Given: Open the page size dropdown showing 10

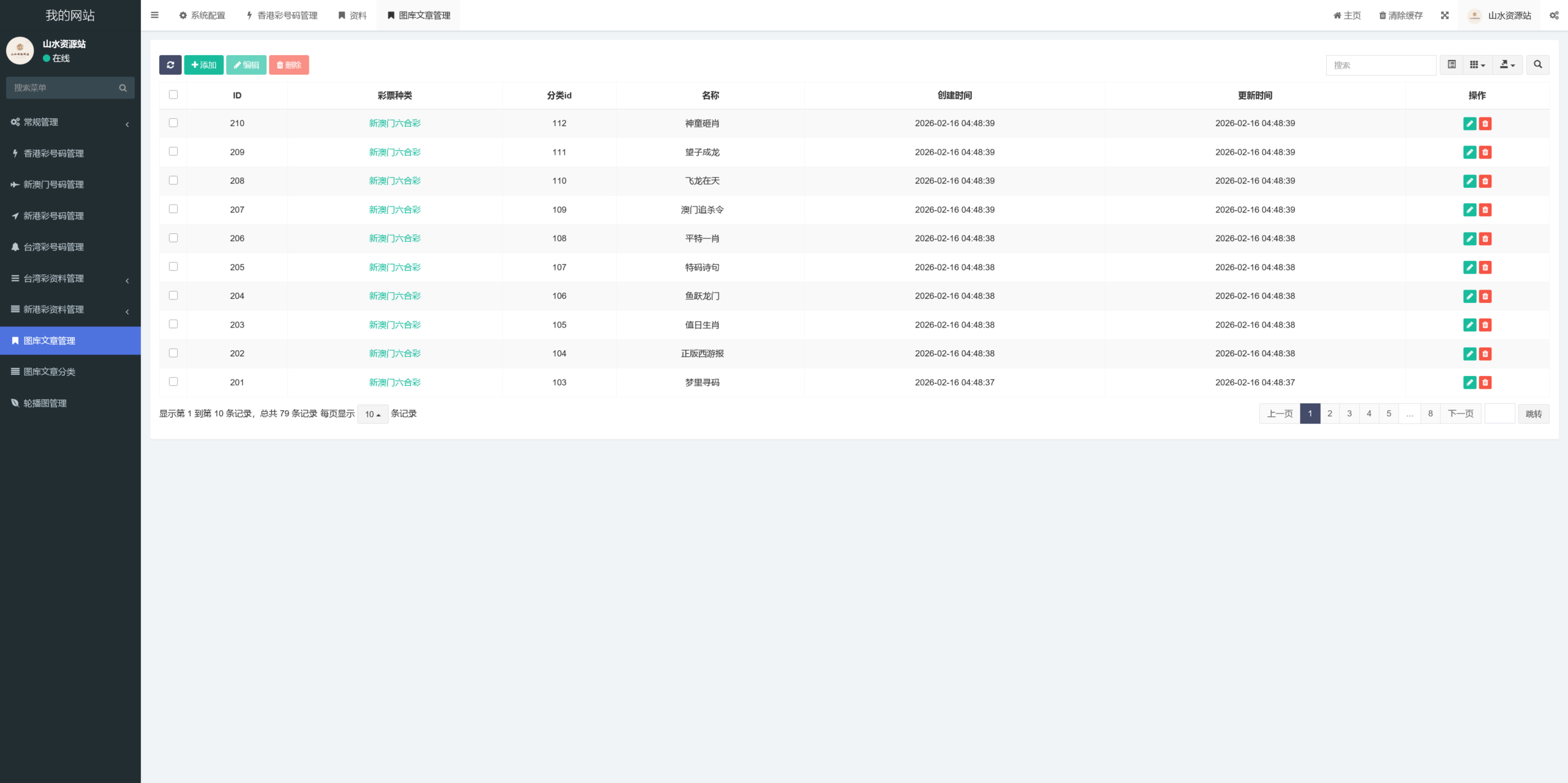Looking at the screenshot, I should 372,414.
